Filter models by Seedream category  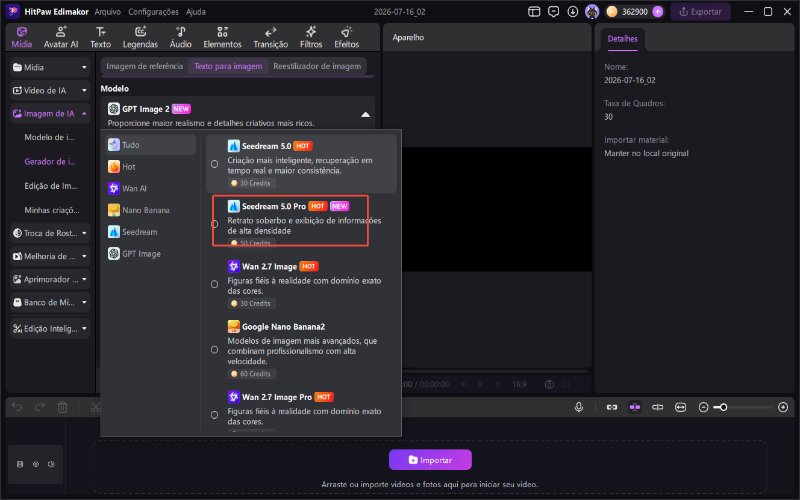(151, 232)
